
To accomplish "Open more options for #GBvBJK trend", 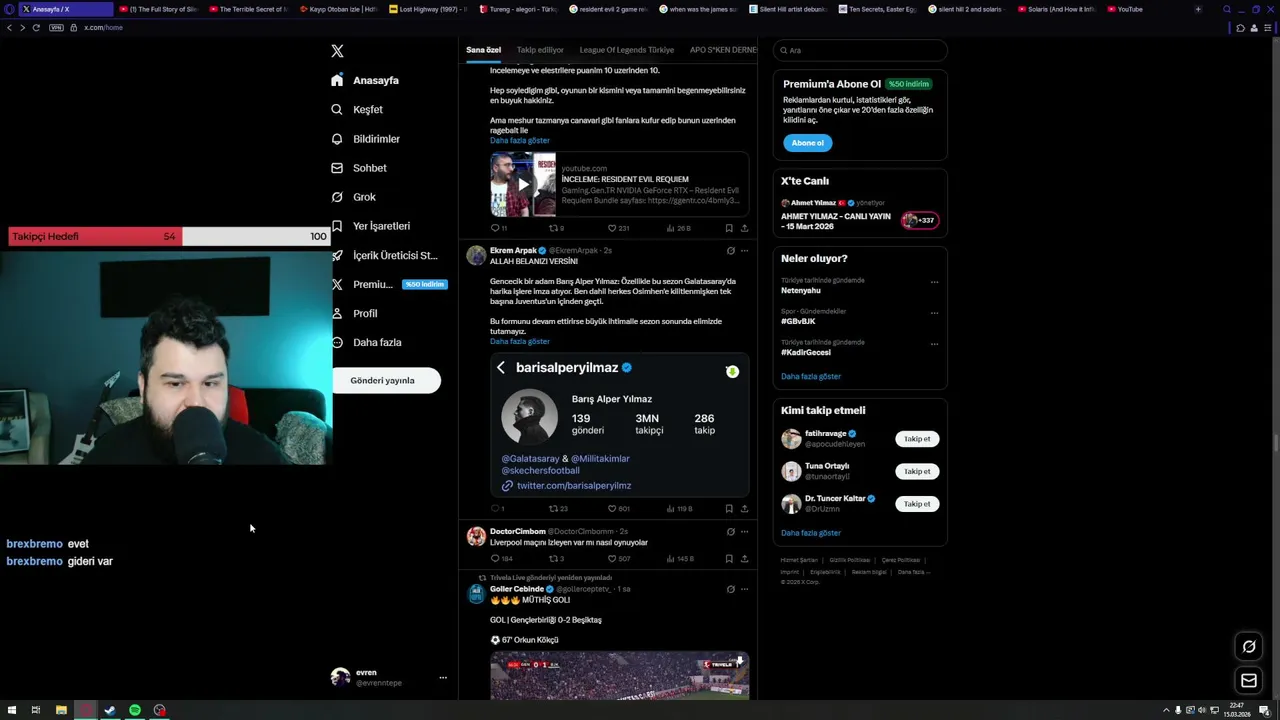I will point(934,313).
